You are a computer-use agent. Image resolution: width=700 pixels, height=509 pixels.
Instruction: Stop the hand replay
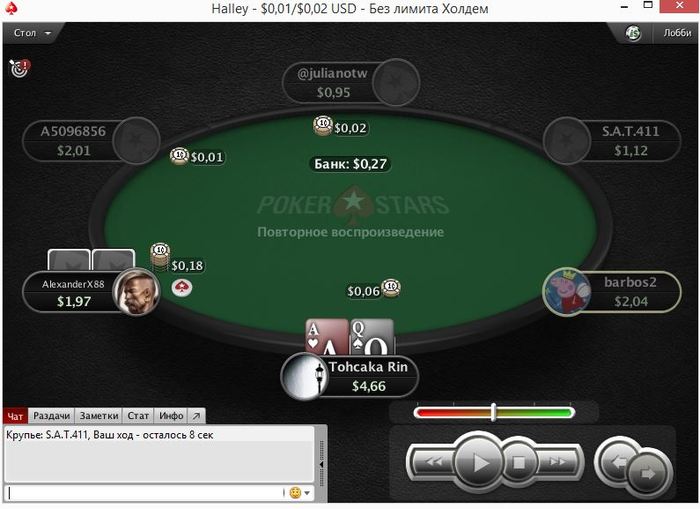pyautogui.click(x=519, y=462)
